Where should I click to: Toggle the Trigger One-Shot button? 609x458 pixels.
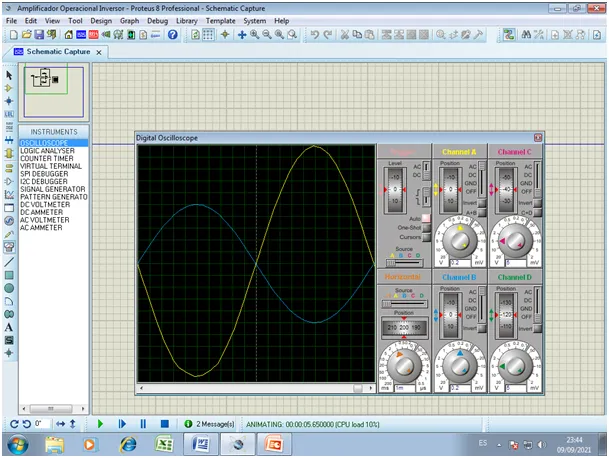point(426,228)
